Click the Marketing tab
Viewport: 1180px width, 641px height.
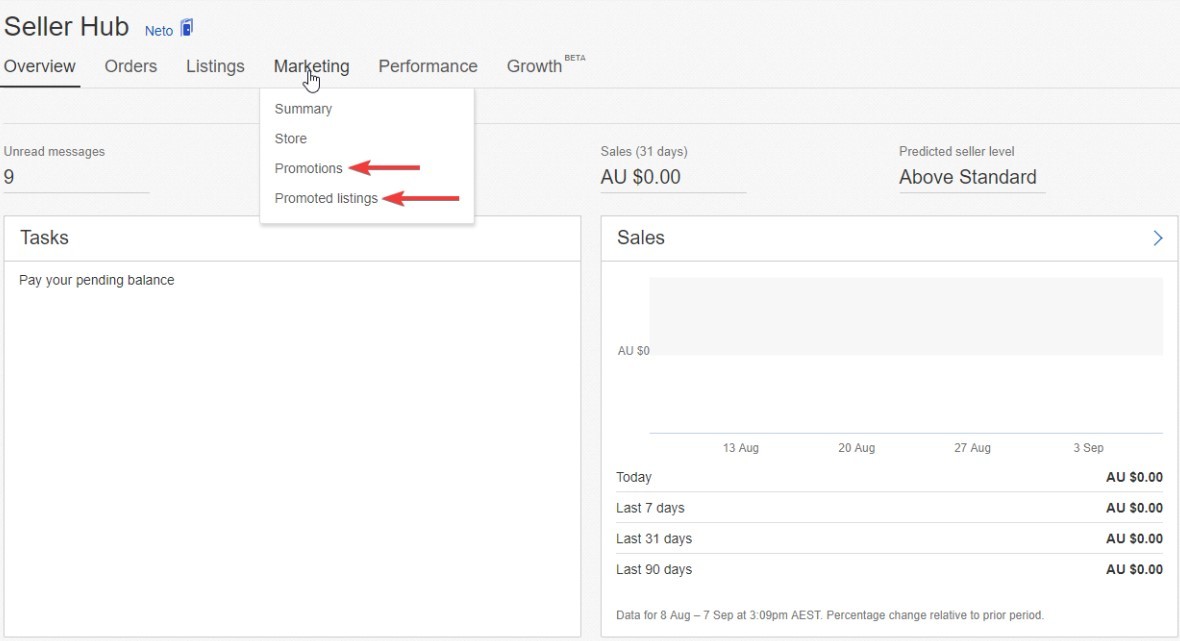click(x=311, y=67)
